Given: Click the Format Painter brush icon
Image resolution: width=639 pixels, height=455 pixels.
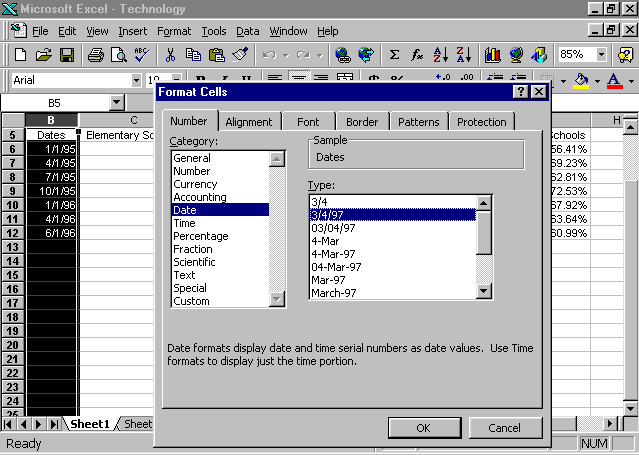Looking at the screenshot, I should 239,55.
